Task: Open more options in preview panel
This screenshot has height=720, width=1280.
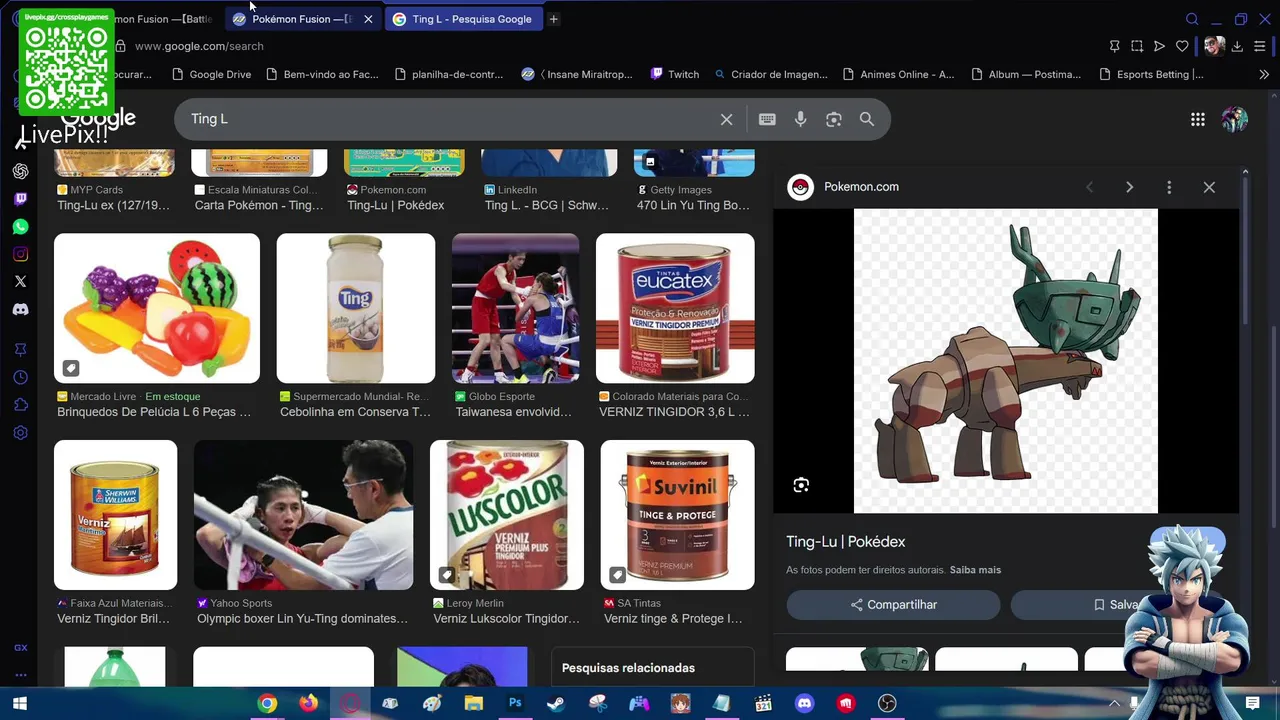Action: (x=1169, y=187)
